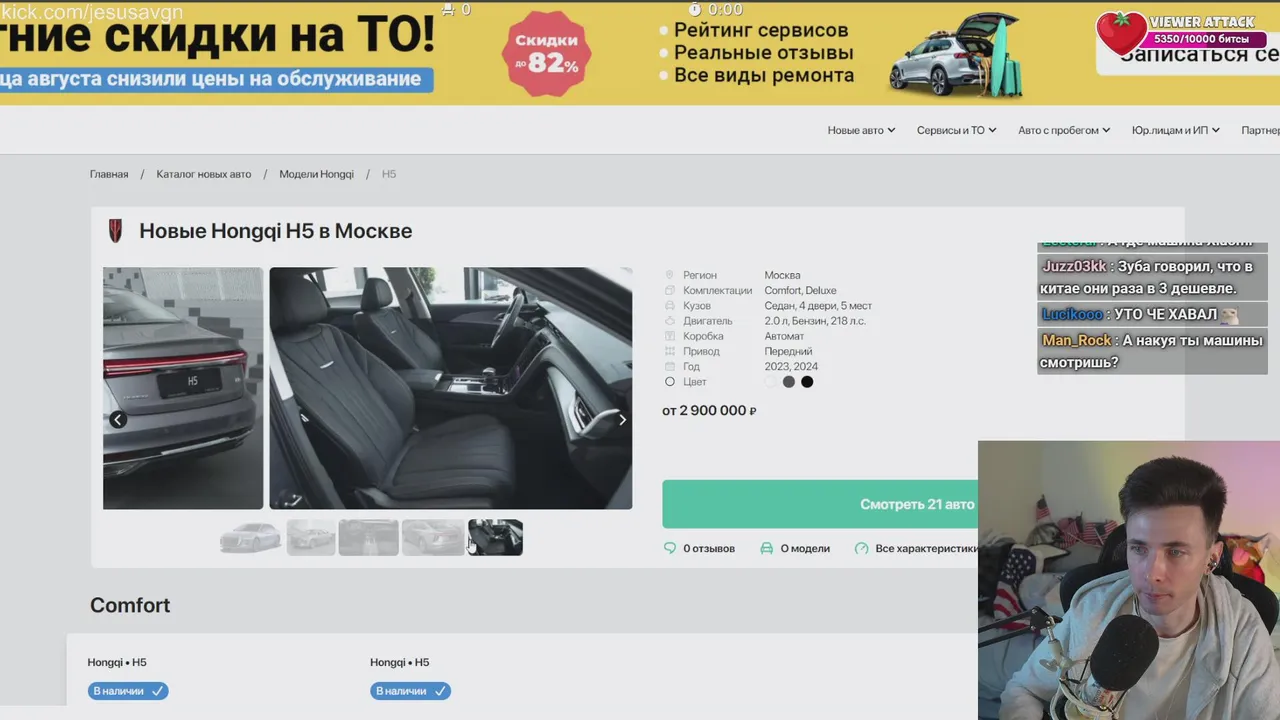Click the Рейтинг сервисов banner text
The width and height of the screenshot is (1280, 720).
click(x=761, y=30)
